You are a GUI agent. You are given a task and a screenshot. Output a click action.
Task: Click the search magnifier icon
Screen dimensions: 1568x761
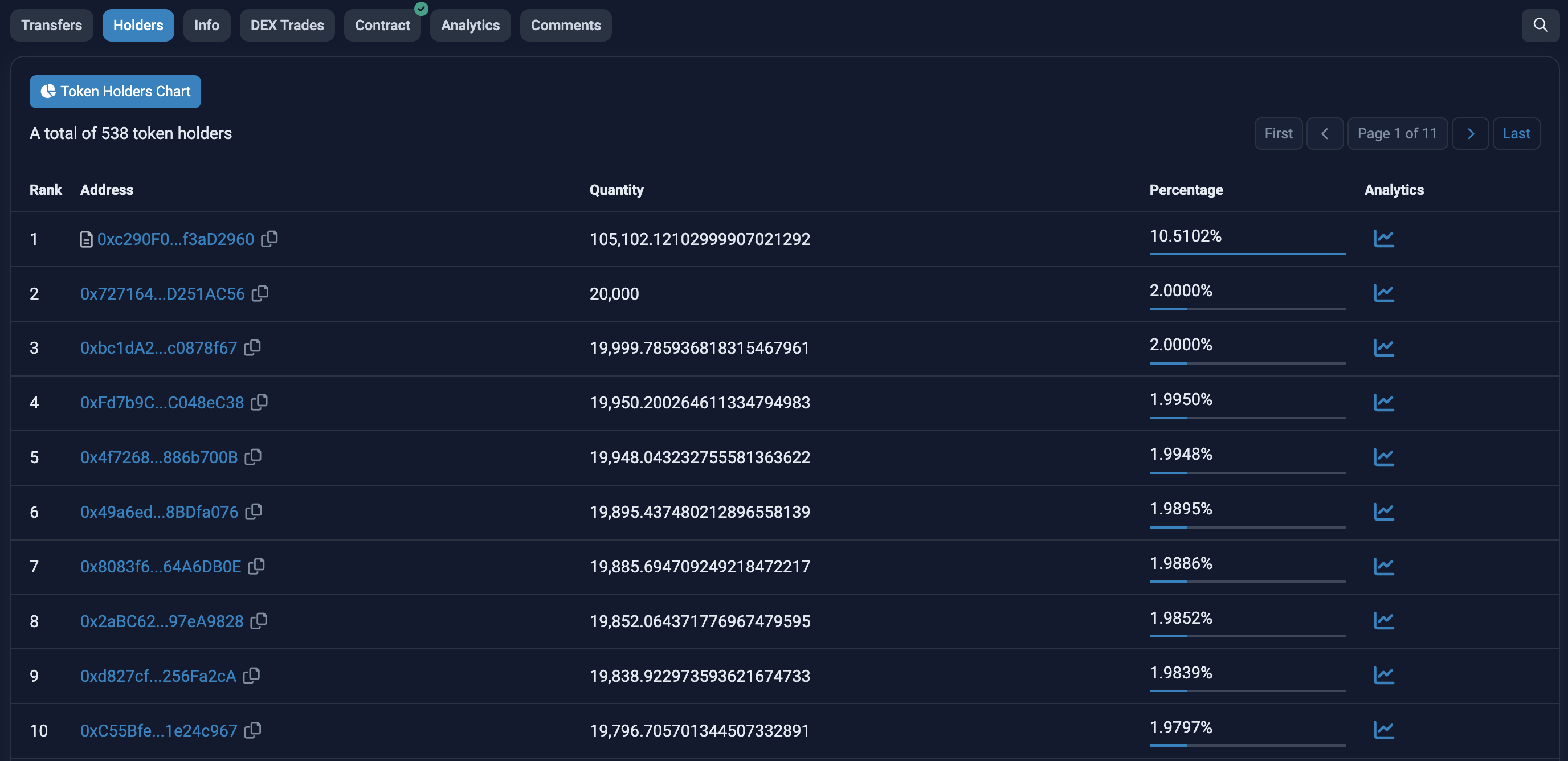click(1540, 25)
